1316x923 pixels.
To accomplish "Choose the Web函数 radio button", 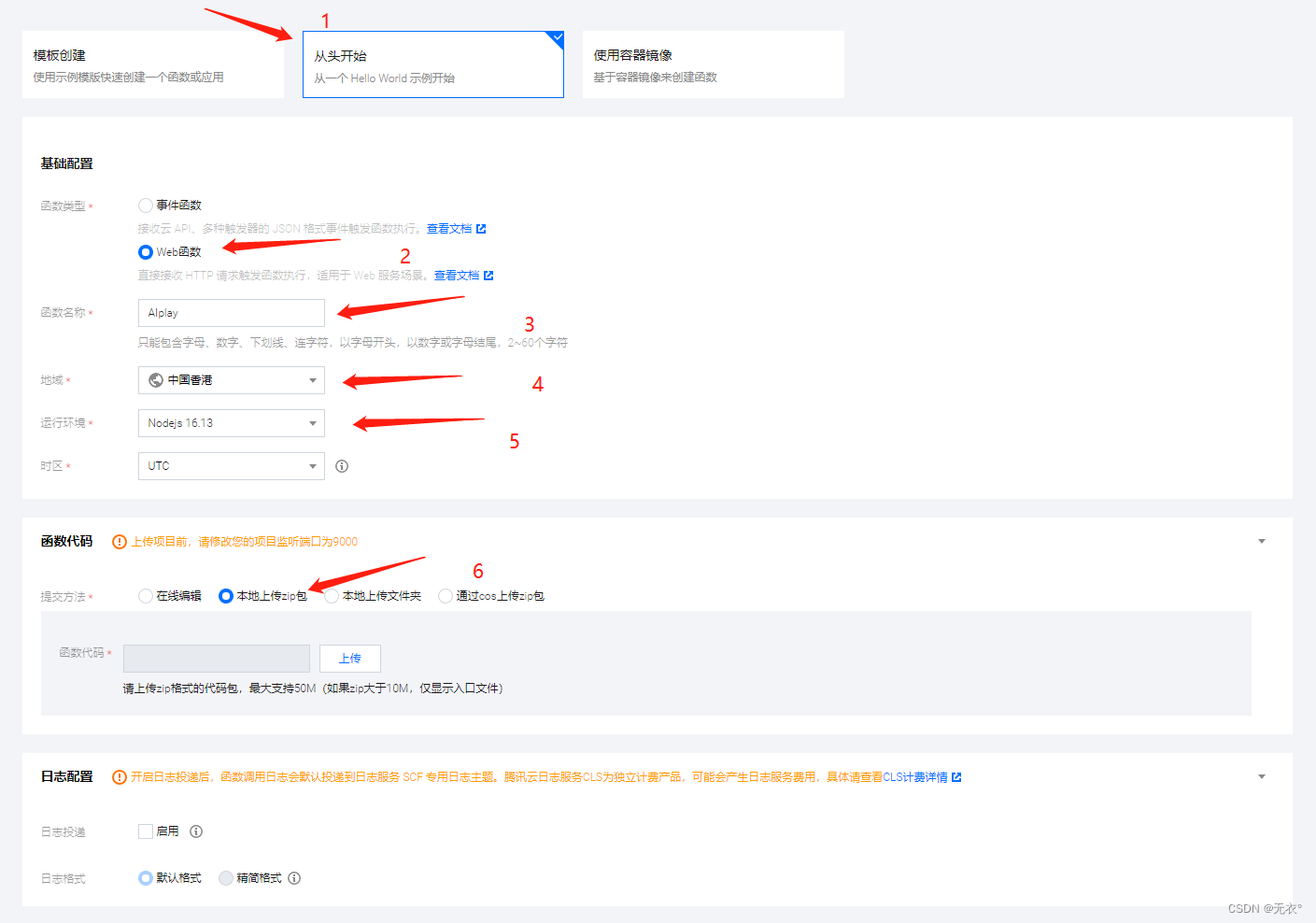I will tap(146, 252).
